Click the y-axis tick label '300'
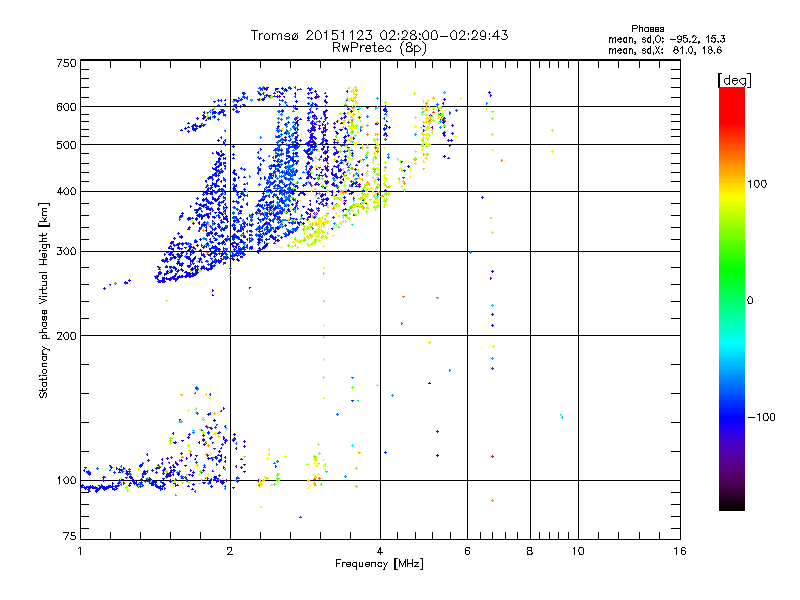Viewport: 800px width, 600px height. [x=67, y=252]
